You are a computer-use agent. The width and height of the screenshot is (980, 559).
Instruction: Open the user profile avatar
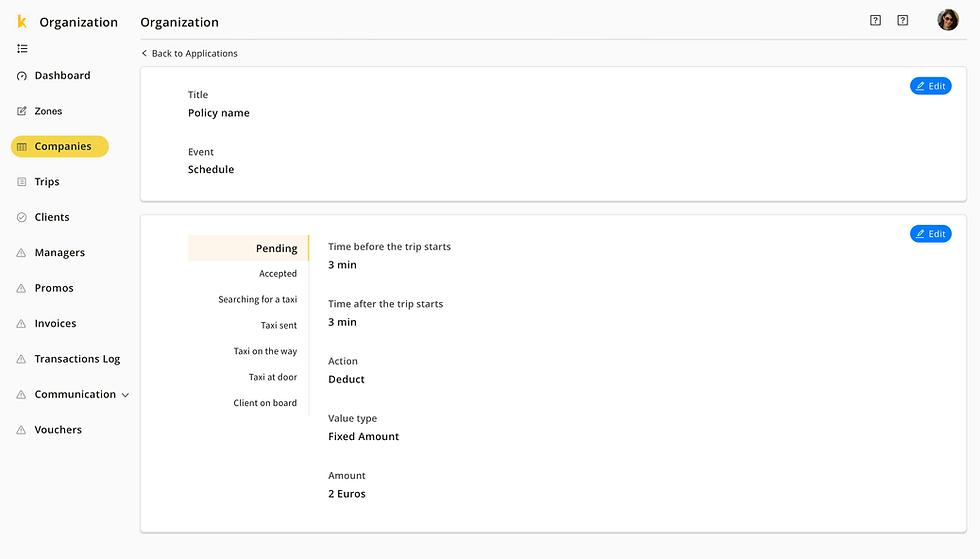click(x=947, y=20)
